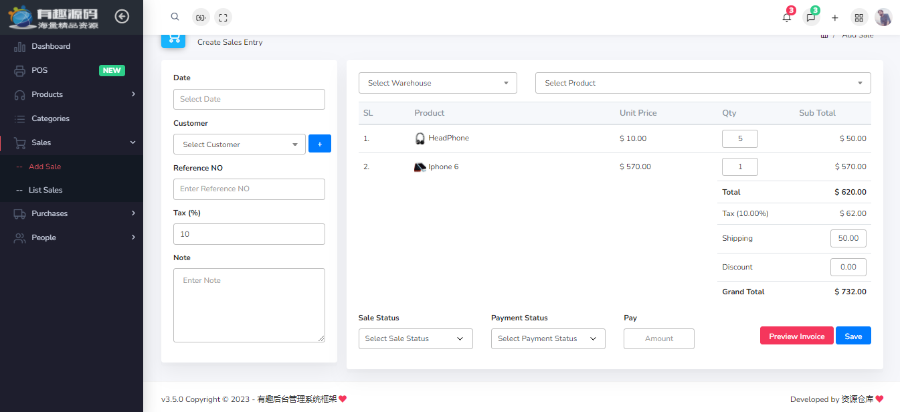Click the POS printer icon
The image size is (900, 412).
pos(20,71)
